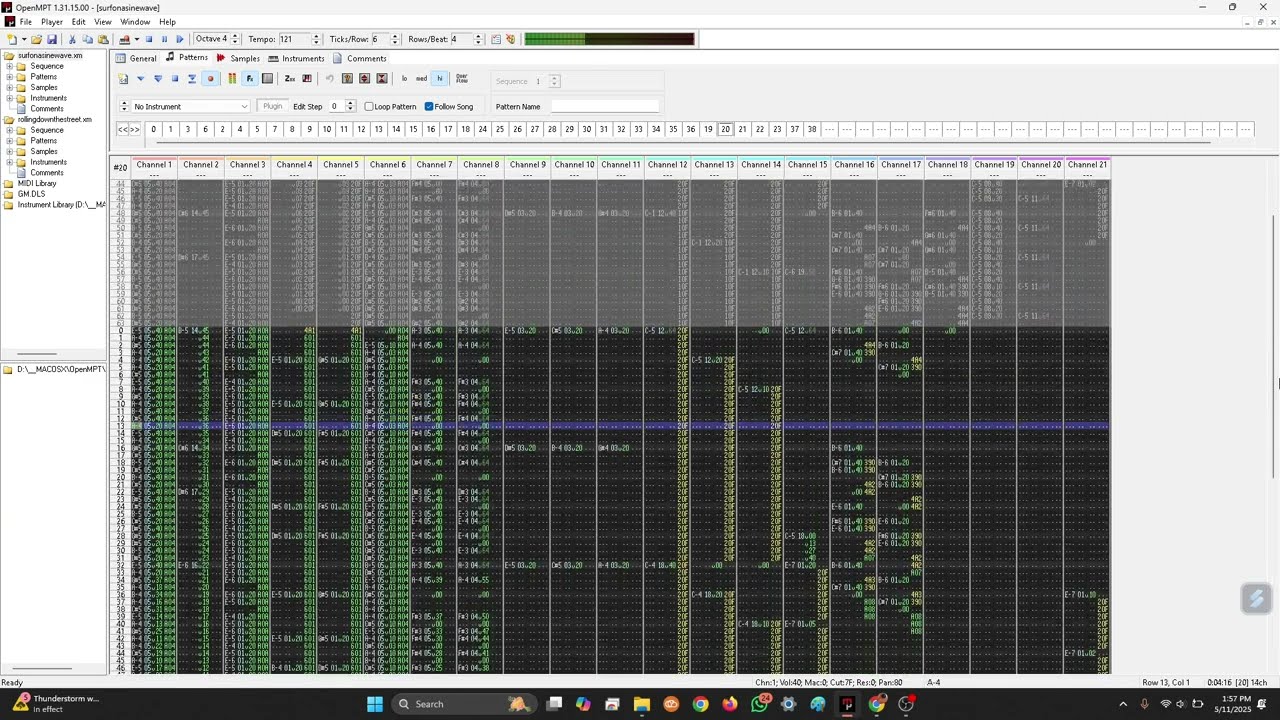Click the Zxx macro configuration icon
This screenshot has width=1280, height=720.
coord(289,79)
